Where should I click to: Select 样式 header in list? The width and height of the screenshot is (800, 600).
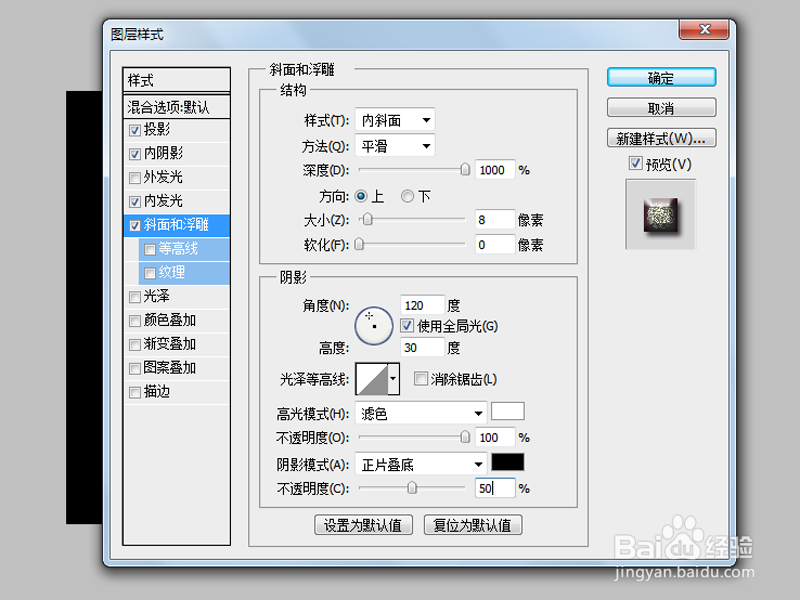click(x=177, y=80)
